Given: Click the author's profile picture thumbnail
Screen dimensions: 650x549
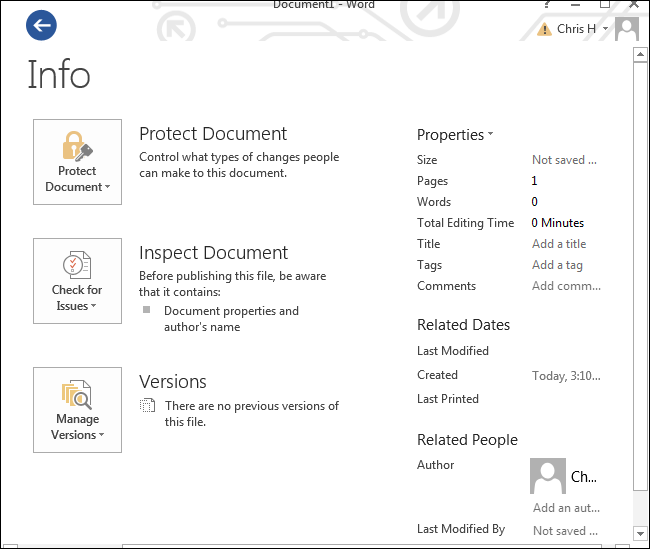Looking at the screenshot, I should coord(547,477).
